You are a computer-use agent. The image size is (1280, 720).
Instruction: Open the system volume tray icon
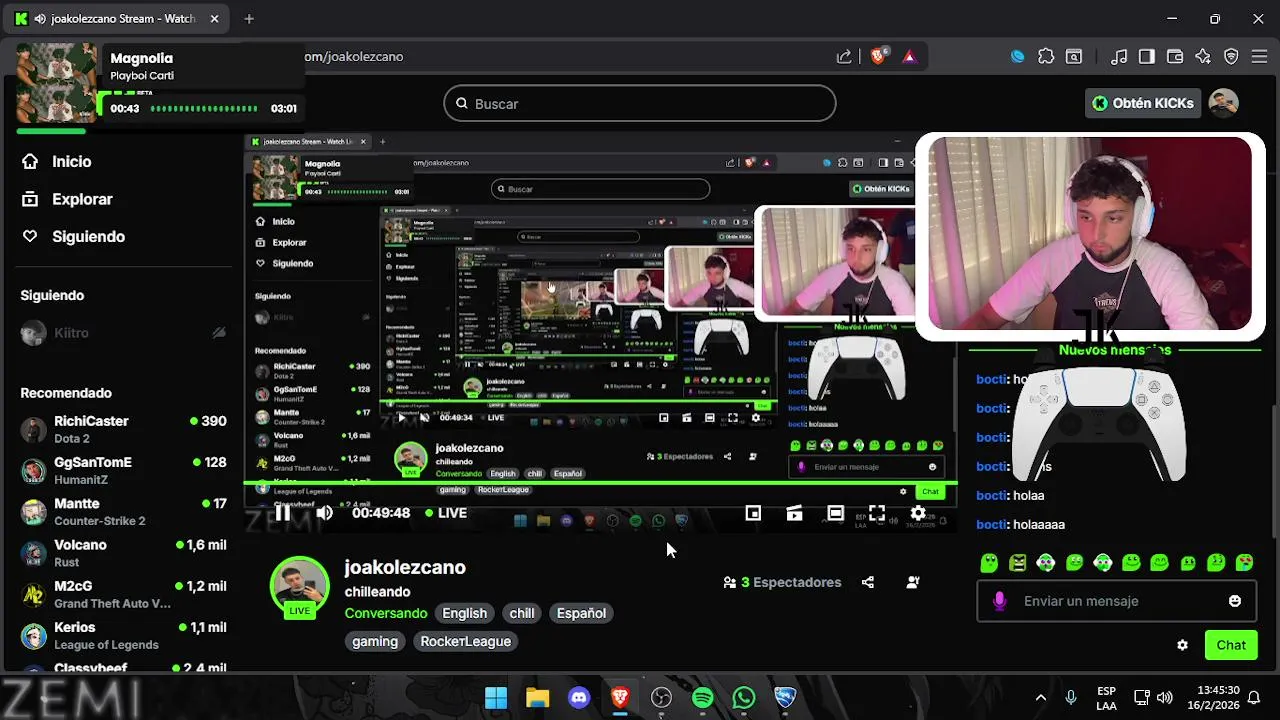(1165, 697)
